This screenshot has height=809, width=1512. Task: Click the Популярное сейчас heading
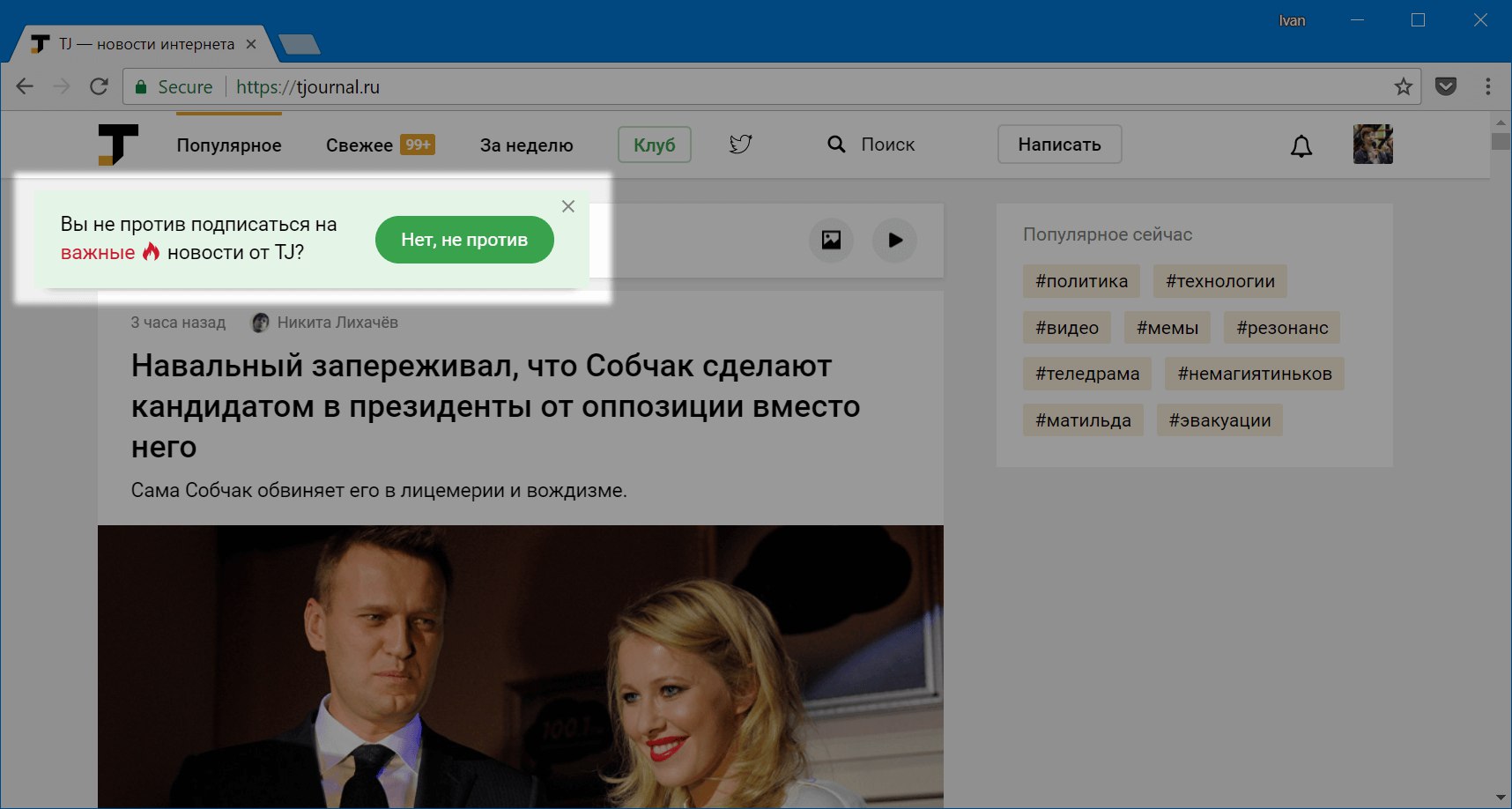pyautogui.click(x=1108, y=234)
